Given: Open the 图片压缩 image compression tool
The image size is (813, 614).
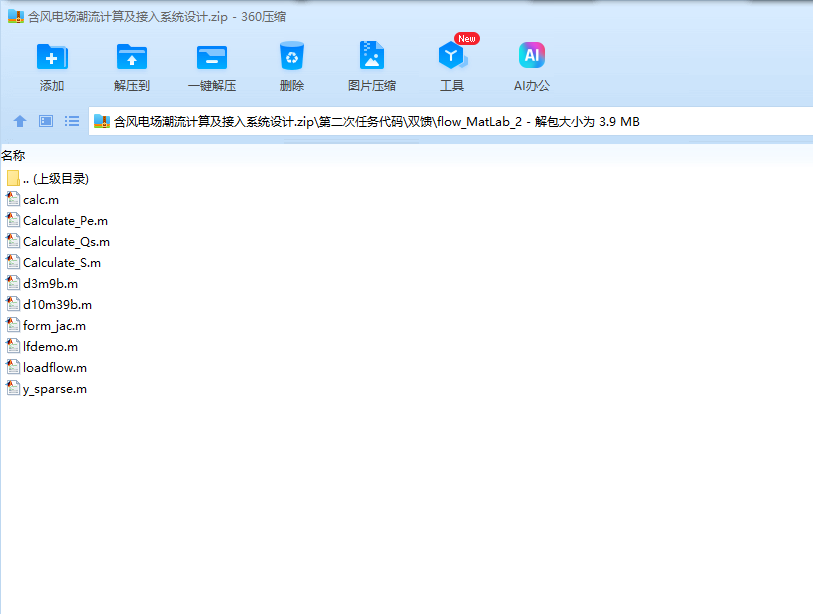Looking at the screenshot, I should pos(372,55).
